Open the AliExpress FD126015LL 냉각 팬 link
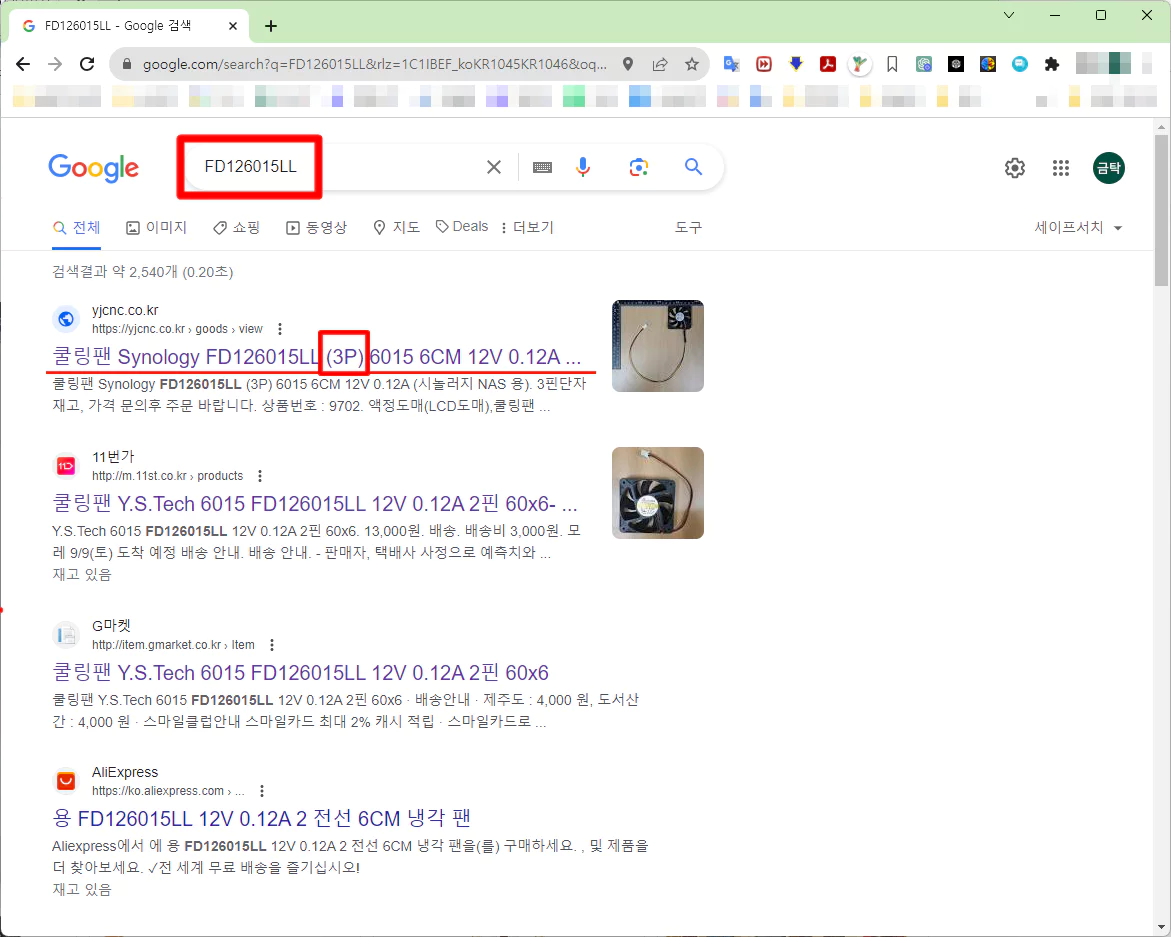This screenshot has width=1171, height=937. (261, 819)
